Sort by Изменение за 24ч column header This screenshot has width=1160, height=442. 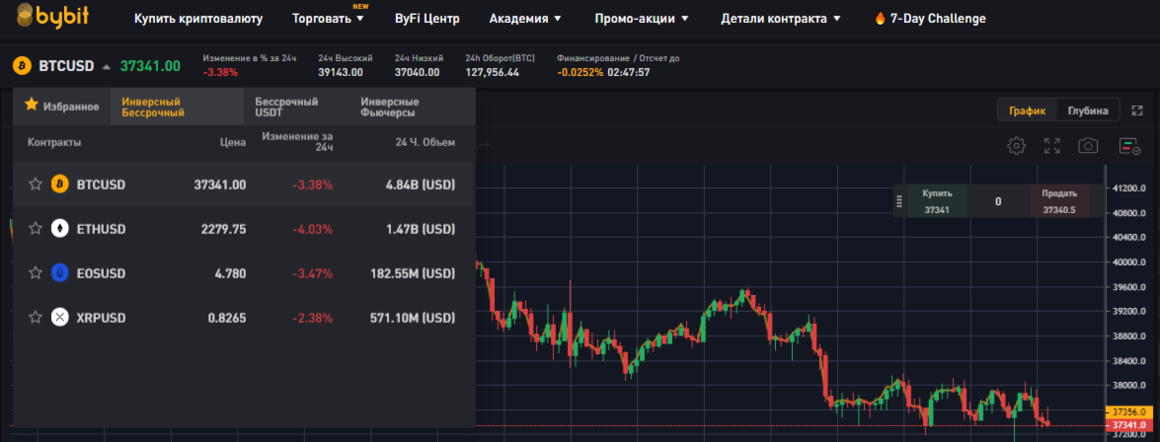pyautogui.click(x=297, y=142)
